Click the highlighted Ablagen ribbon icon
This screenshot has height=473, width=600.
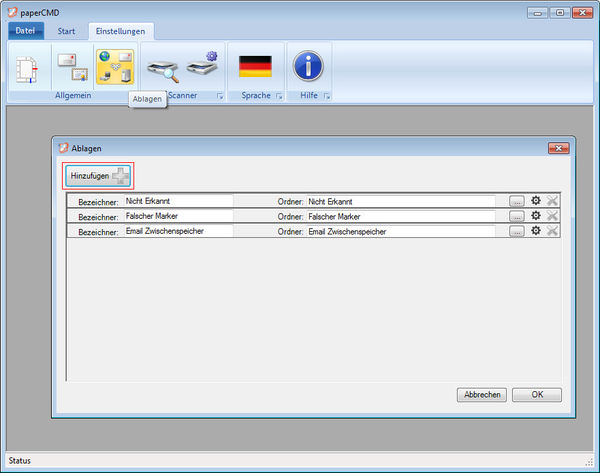(x=115, y=67)
